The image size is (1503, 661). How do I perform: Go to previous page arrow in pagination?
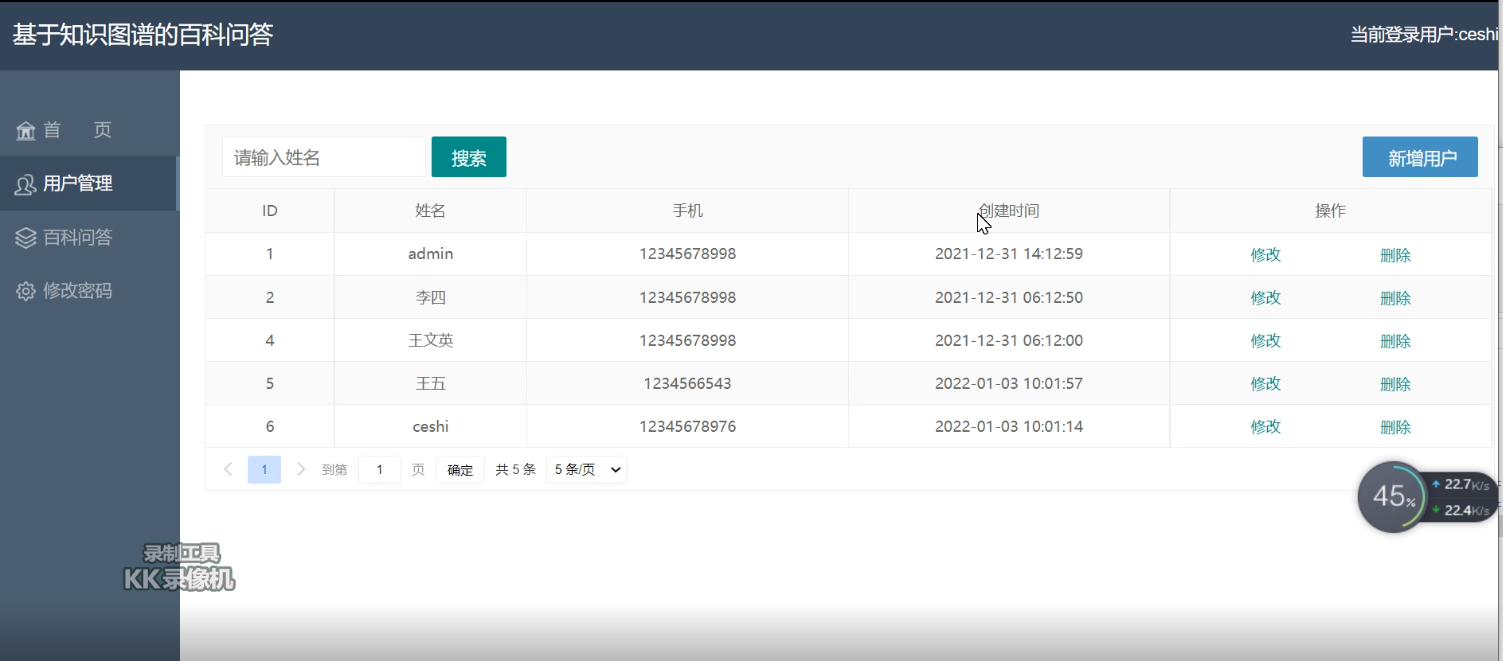coord(228,469)
